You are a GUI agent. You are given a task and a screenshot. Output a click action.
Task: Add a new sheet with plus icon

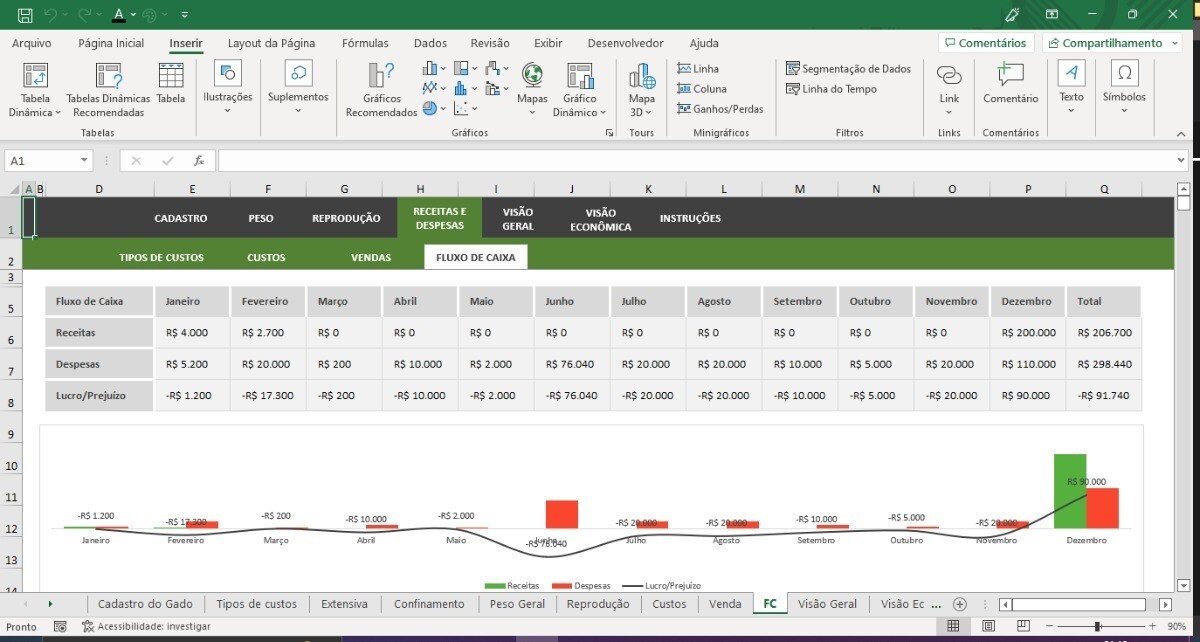pos(960,604)
